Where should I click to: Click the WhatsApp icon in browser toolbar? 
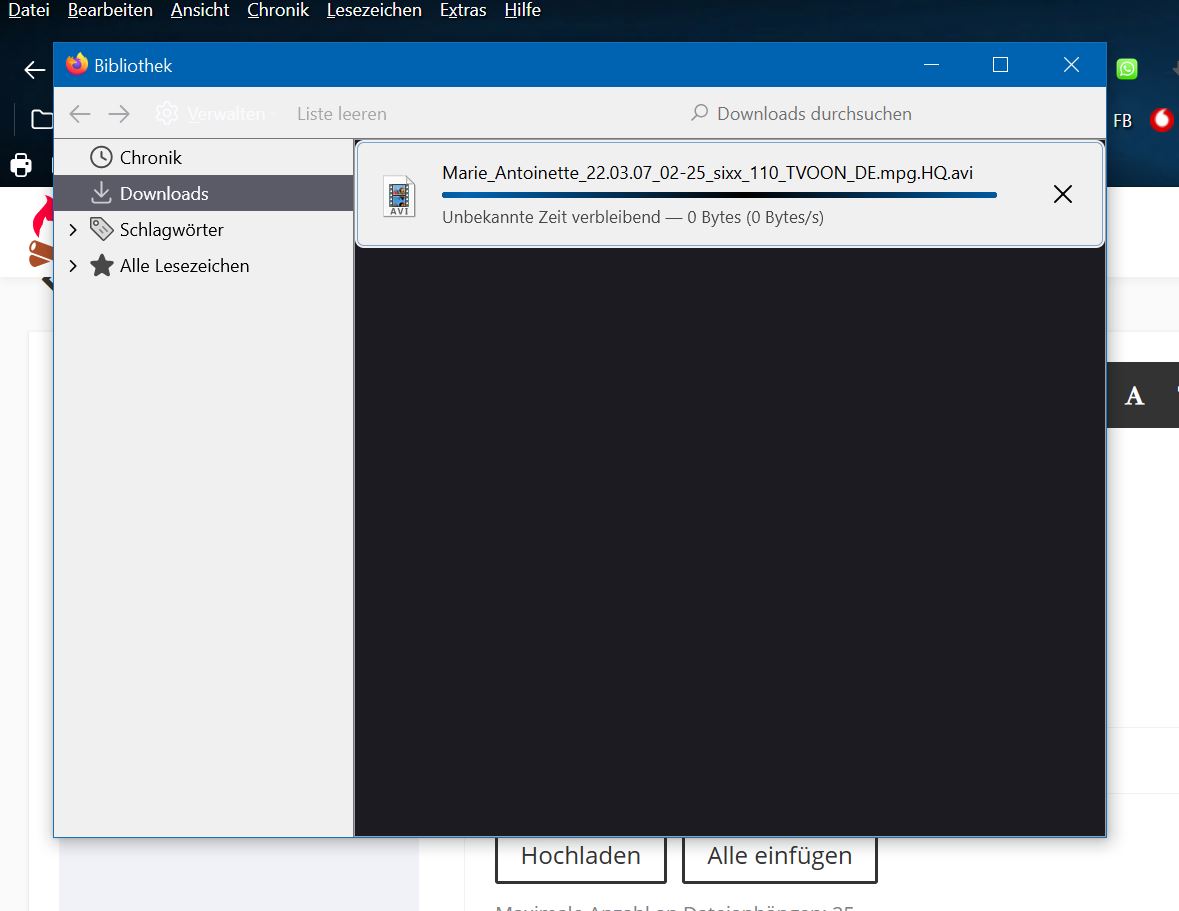pos(1127,68)
